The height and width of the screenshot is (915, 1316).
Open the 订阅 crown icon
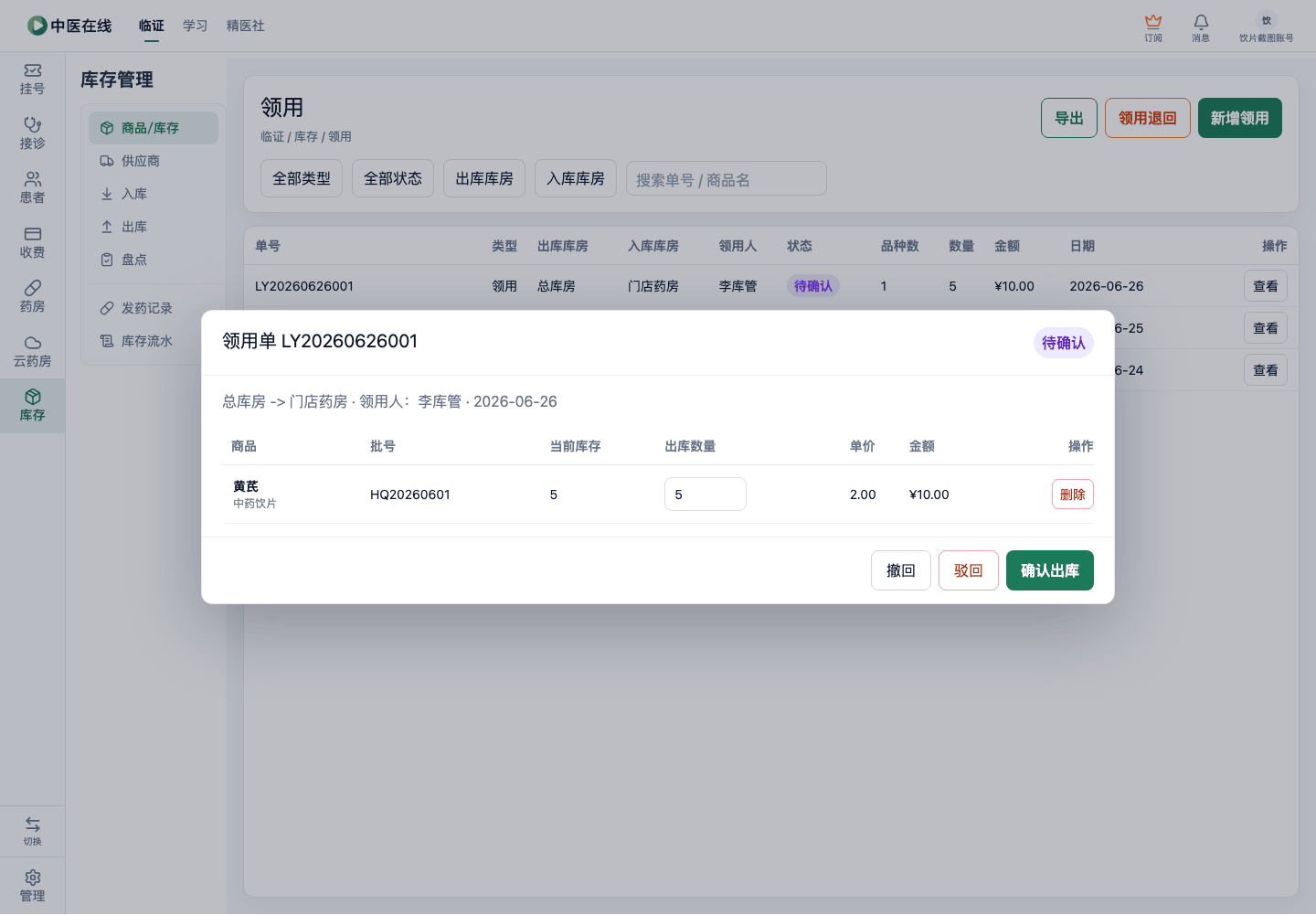point(1153,22)
